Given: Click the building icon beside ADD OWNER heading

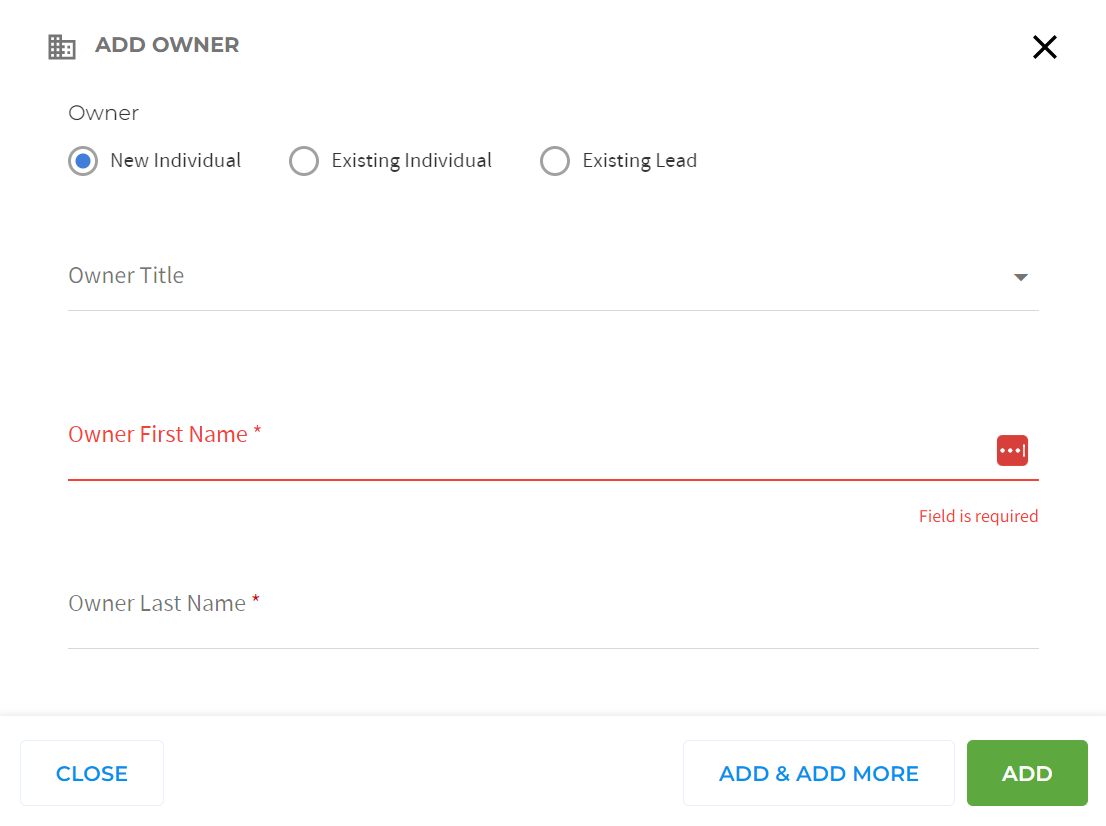Looking at the screenshot, I should (x=61, y=46).
